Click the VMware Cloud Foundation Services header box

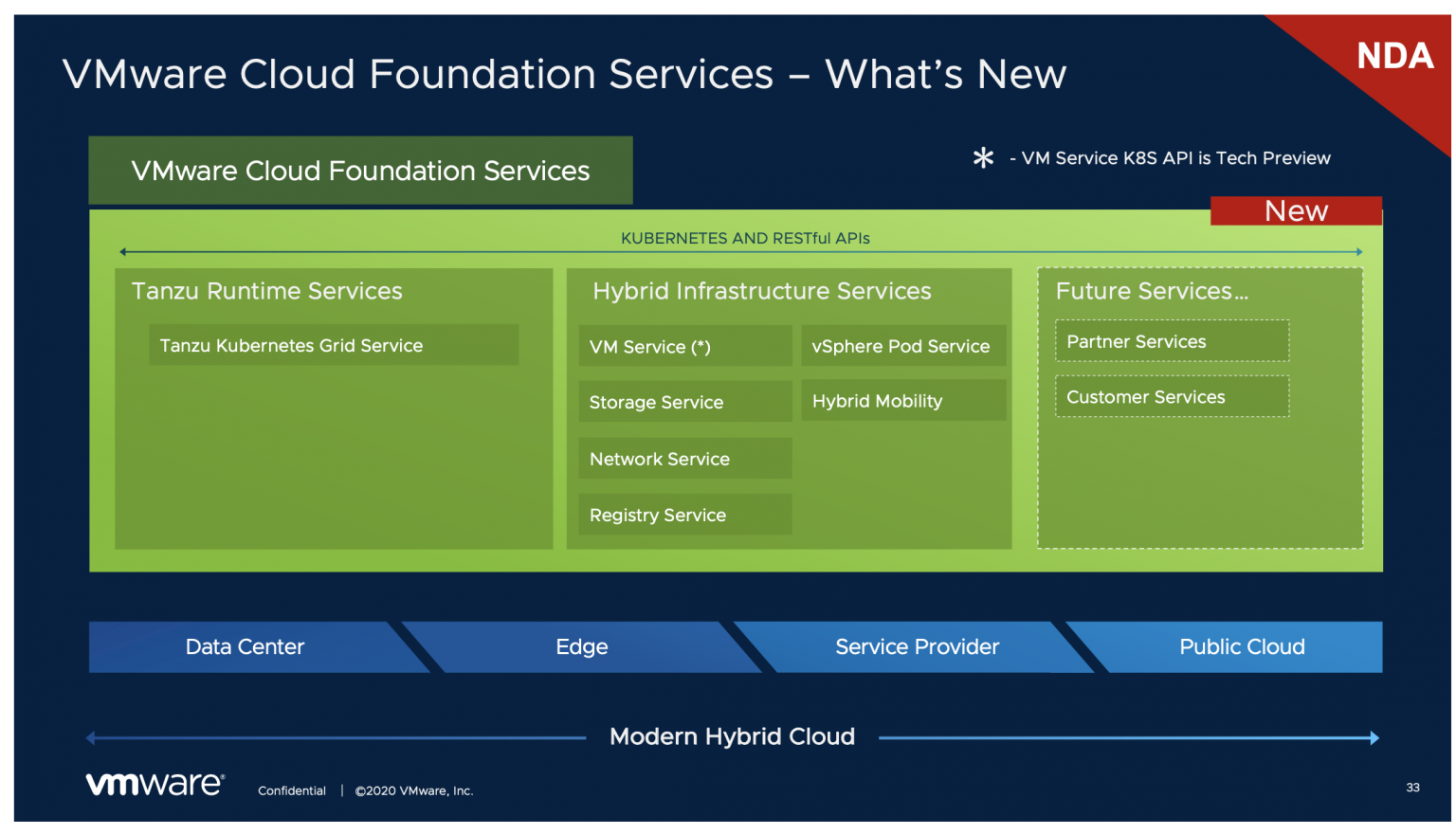360,171
